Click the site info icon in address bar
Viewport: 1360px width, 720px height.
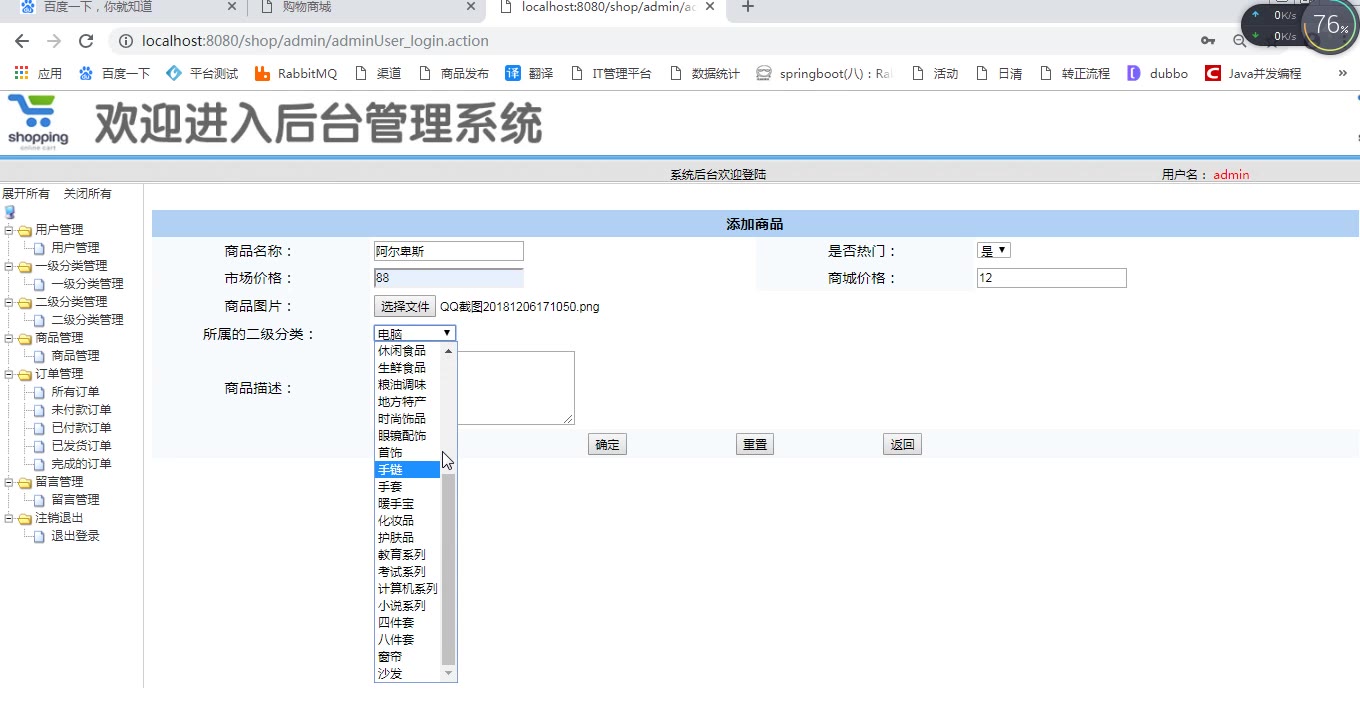pos(126,41)
